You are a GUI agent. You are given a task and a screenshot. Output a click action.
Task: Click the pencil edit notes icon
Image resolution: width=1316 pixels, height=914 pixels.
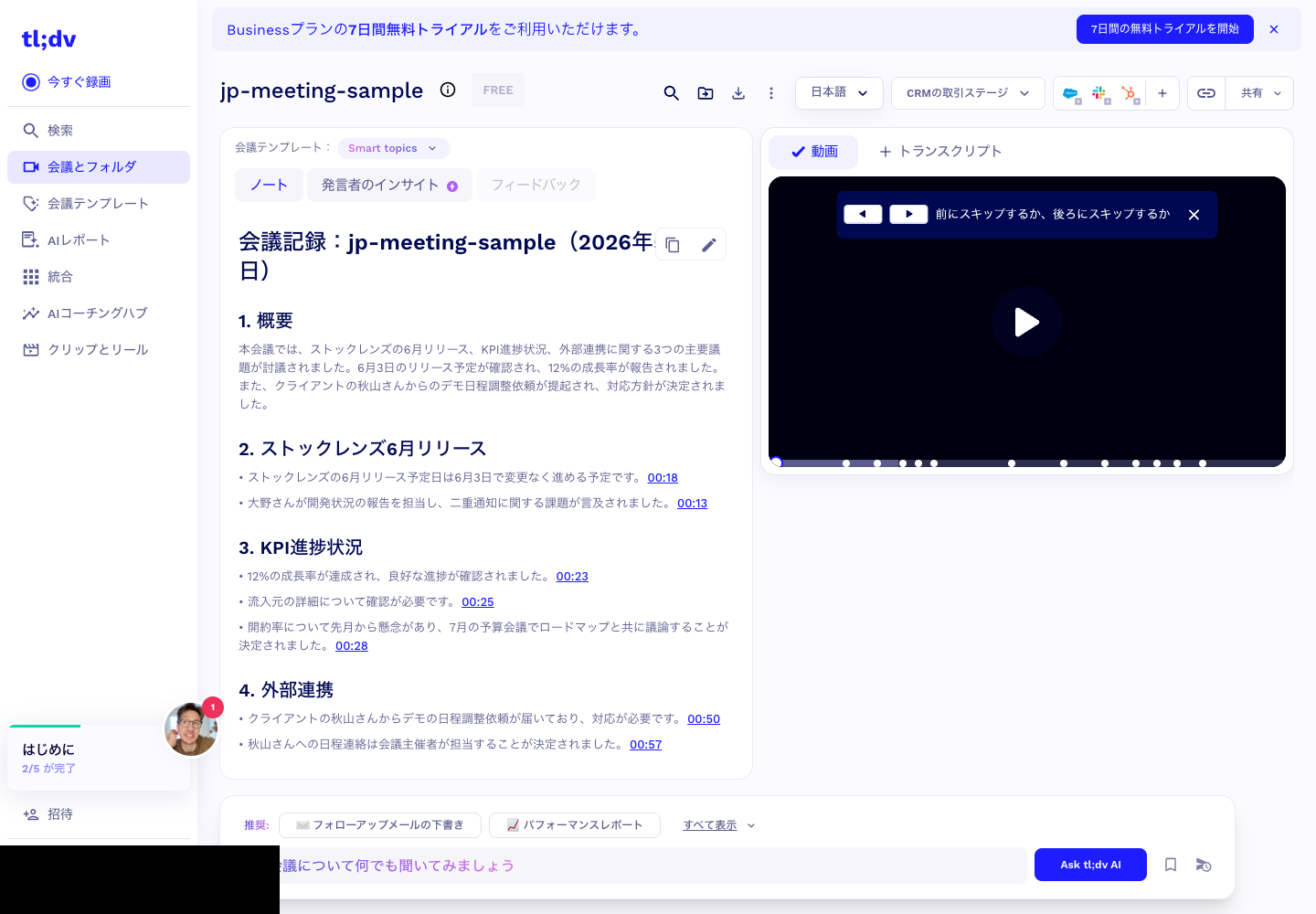click(x=708, y=245)
